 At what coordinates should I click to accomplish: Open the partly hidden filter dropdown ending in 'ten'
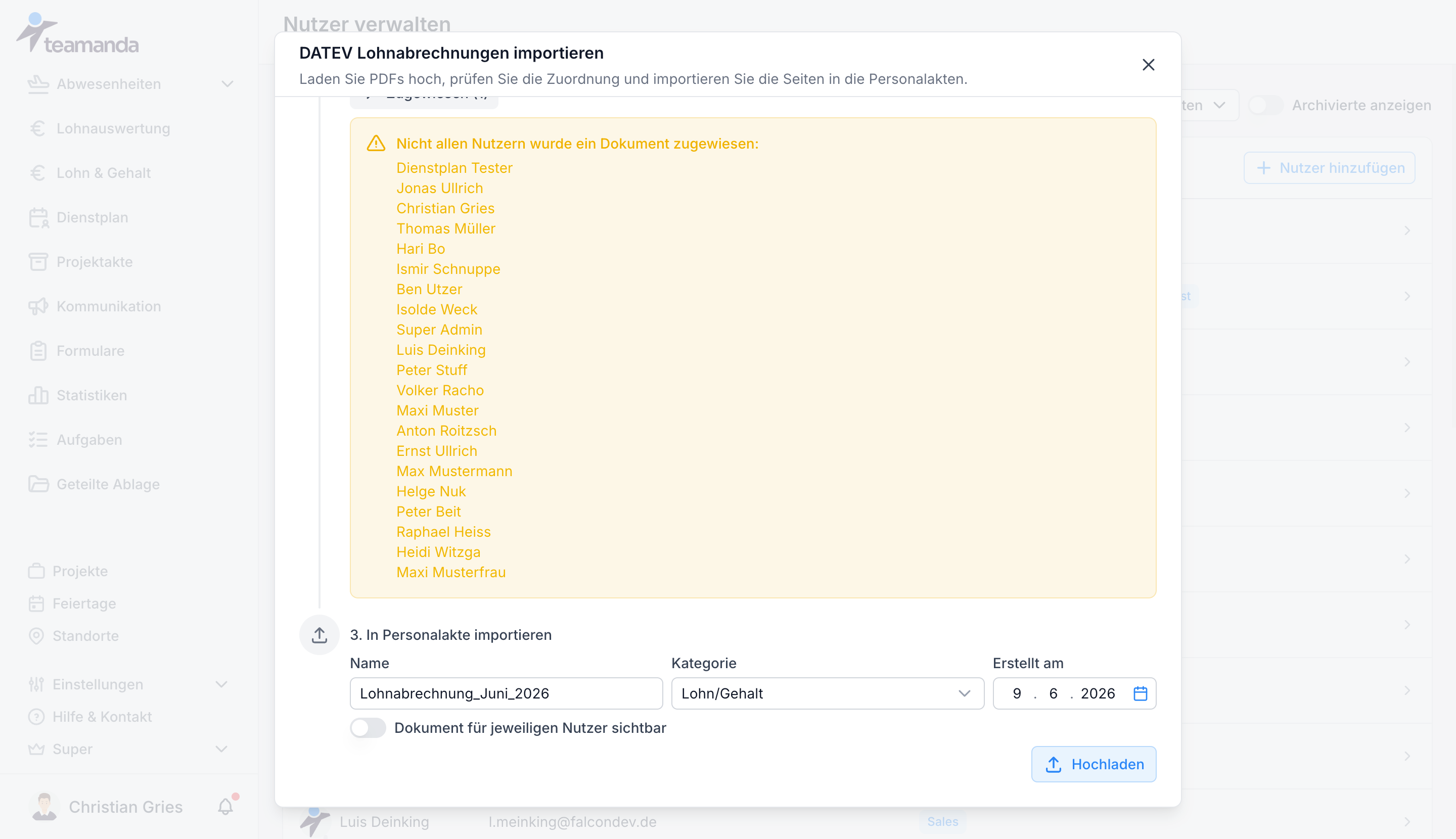tap(1209, 106)
